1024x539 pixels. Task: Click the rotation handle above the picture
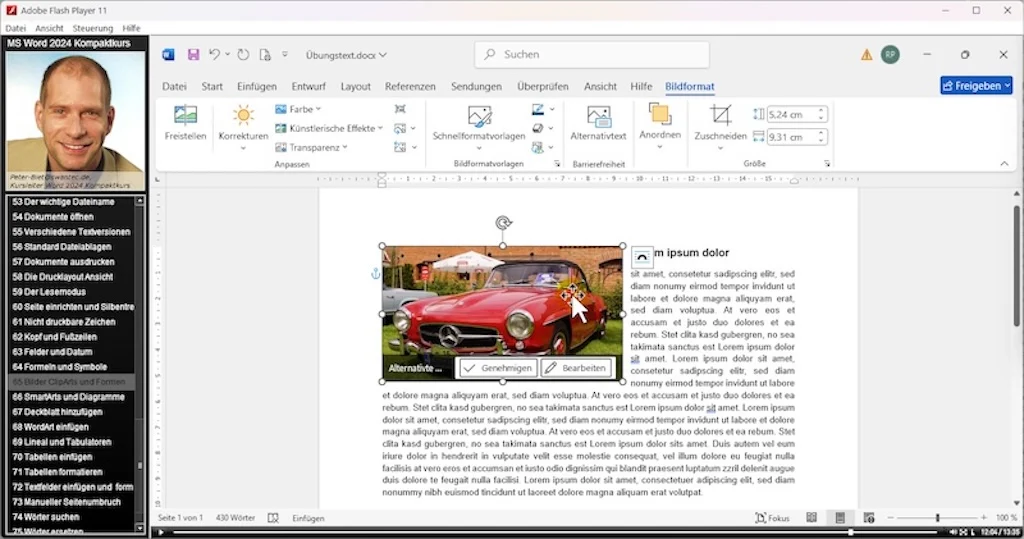(502, 223)
